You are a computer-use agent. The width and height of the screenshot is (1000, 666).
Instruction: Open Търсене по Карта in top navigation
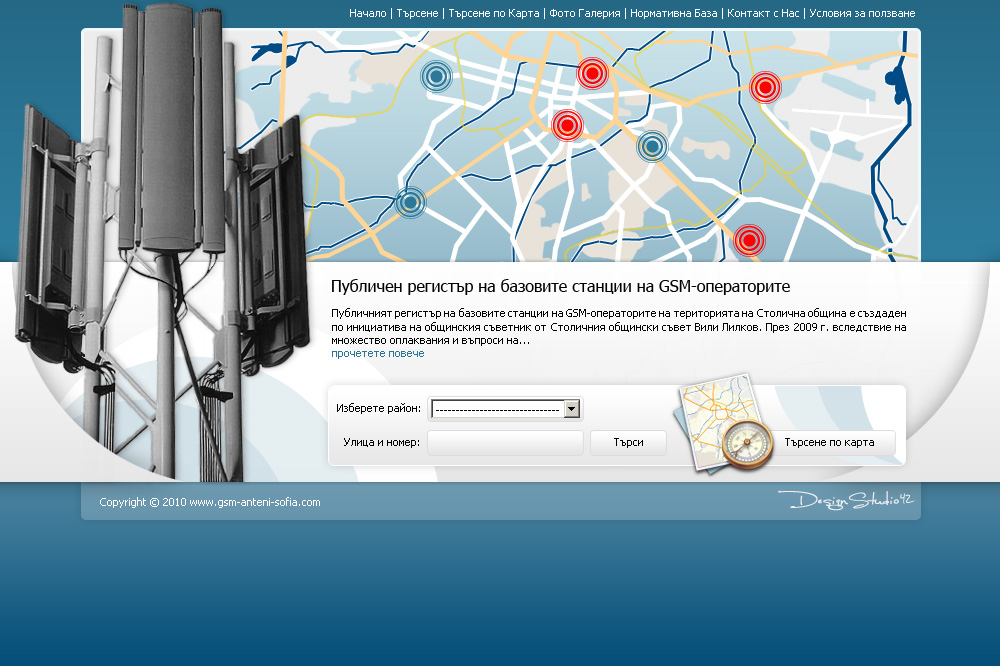(494, 13)
